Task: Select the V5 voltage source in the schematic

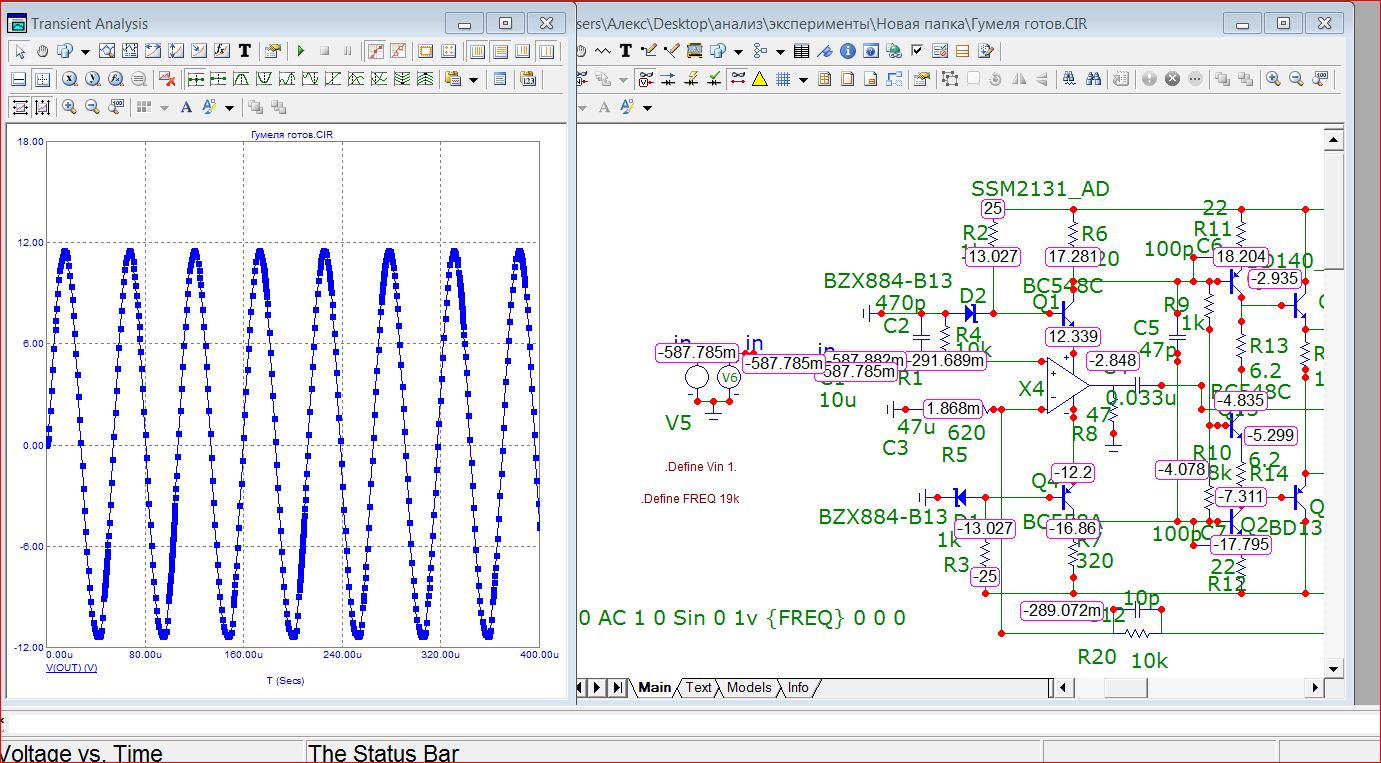Action: pyautogui.click(x=696, y=379)
